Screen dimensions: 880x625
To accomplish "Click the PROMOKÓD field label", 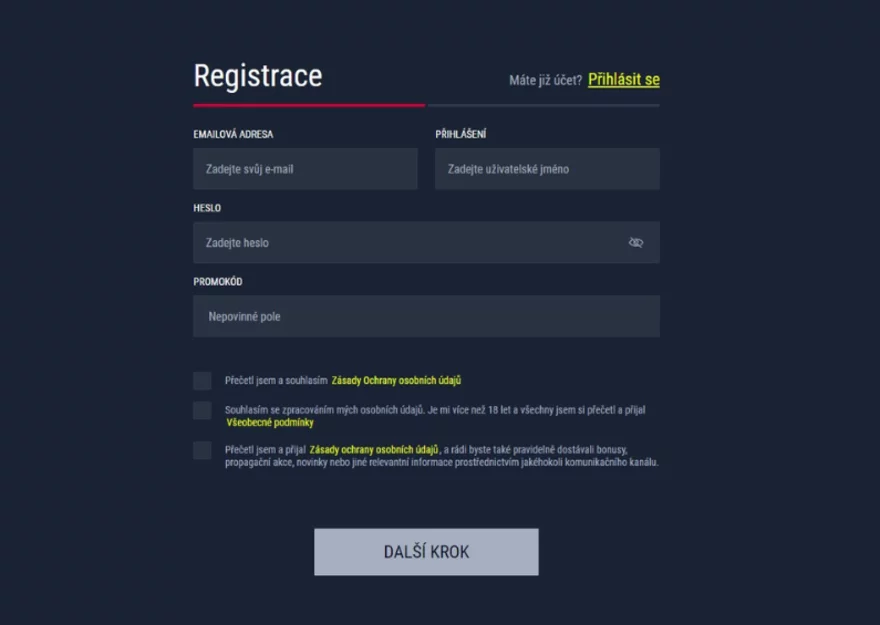I will click(218, 282).
